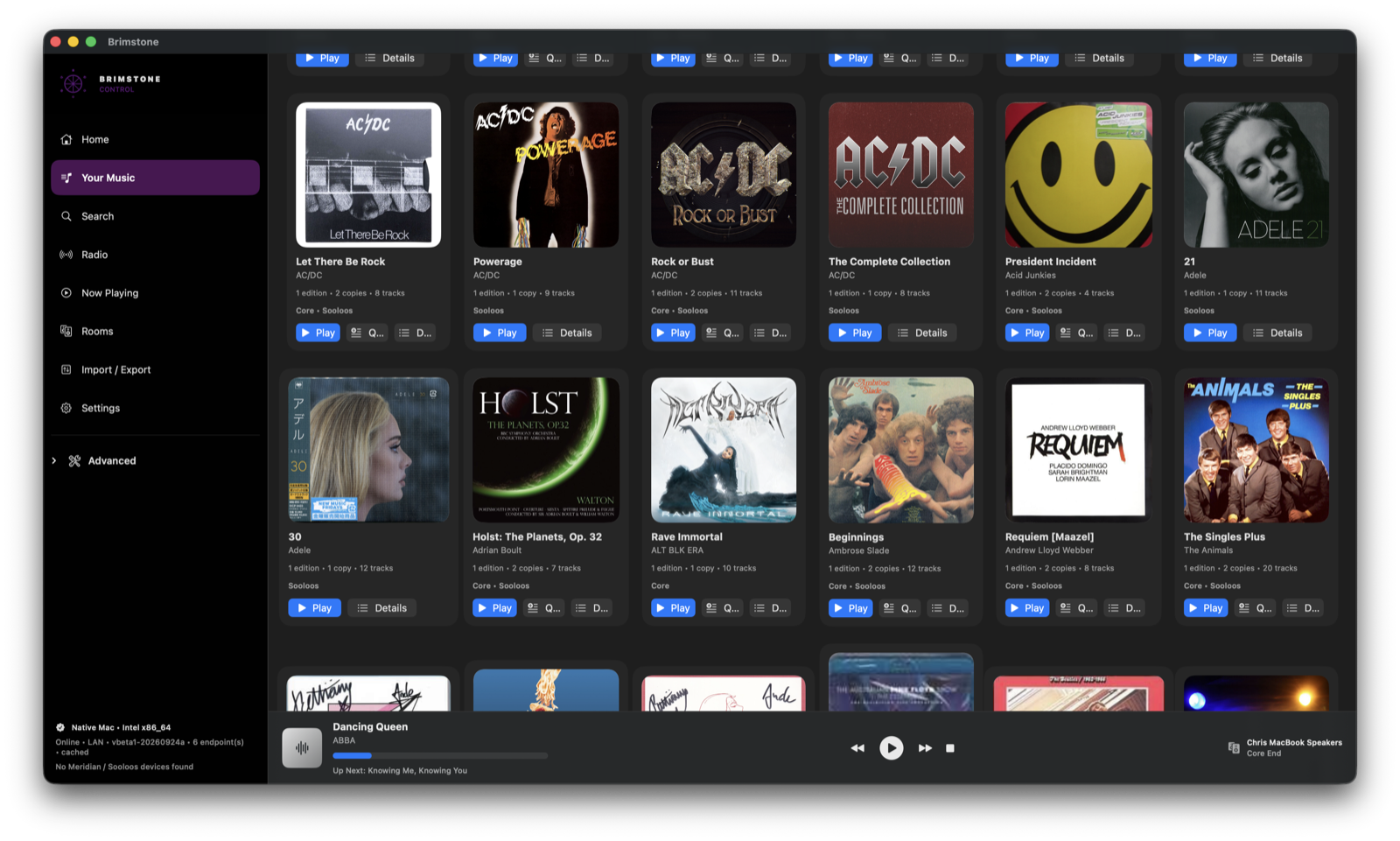Screen dimensions: 1400x841
Task: Open Details for Adele's 21
Action: [x=1277, y=333]
